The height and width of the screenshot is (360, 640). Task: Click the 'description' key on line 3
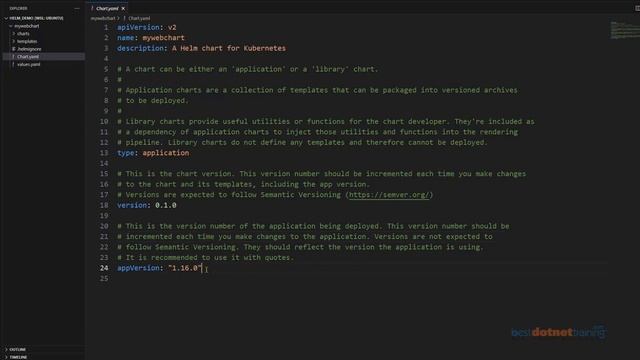point(140,48)
